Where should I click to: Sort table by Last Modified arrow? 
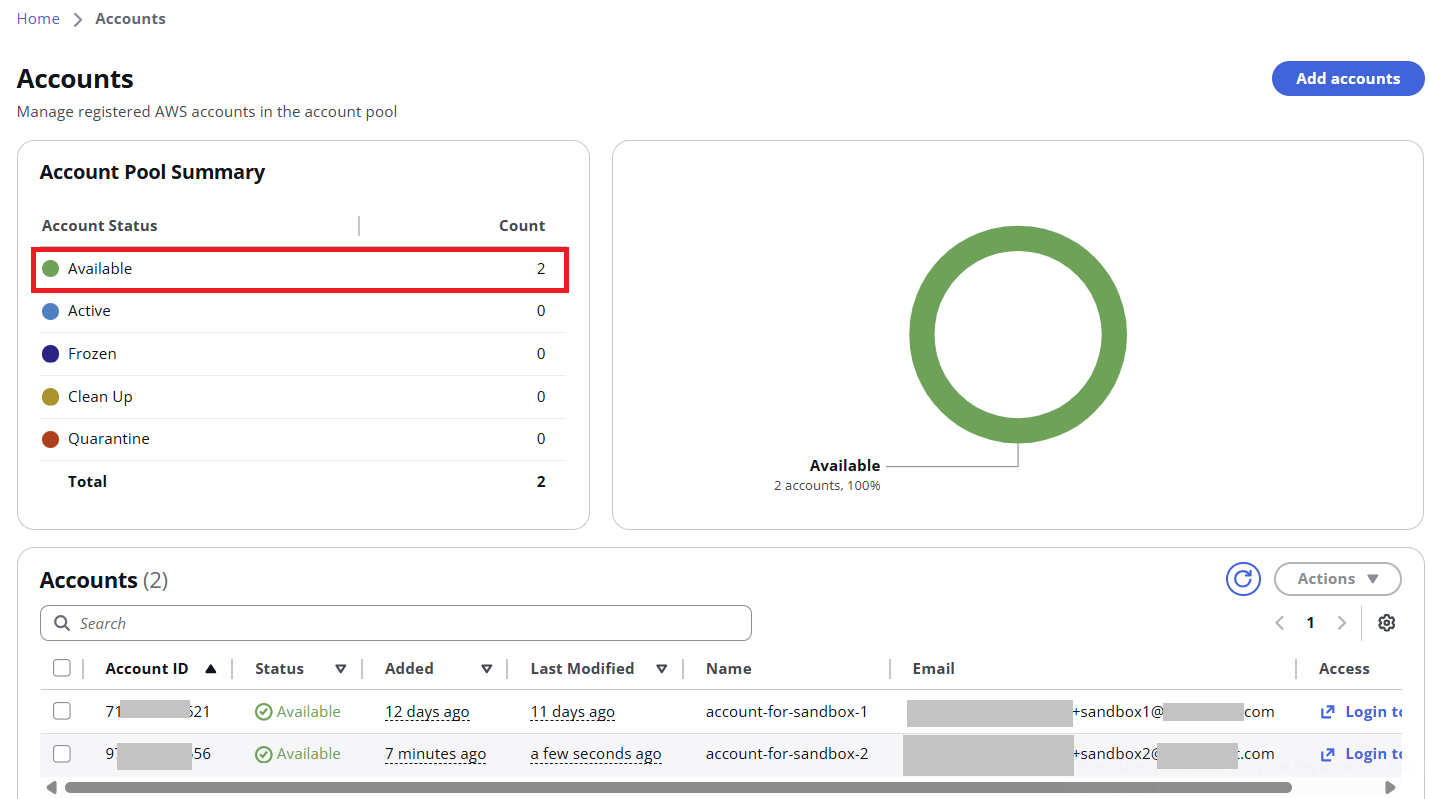661,669
